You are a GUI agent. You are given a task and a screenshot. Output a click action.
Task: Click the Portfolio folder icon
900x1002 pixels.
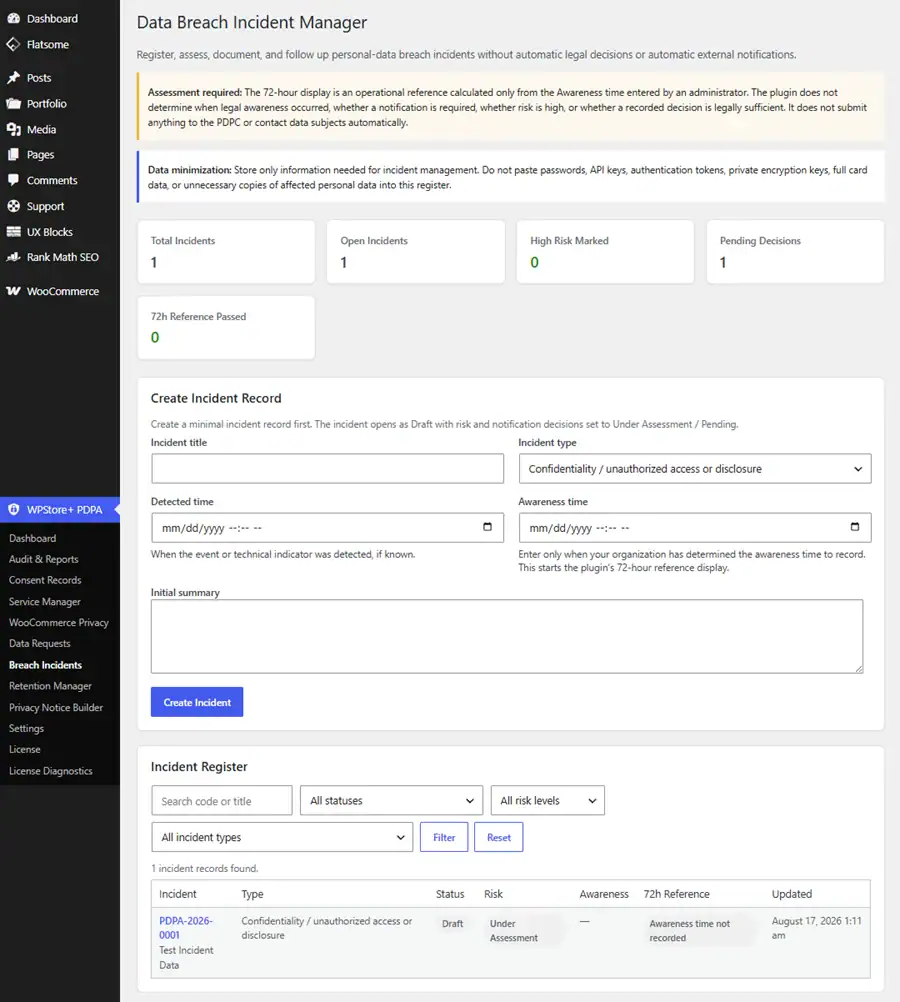pos(13,104)
